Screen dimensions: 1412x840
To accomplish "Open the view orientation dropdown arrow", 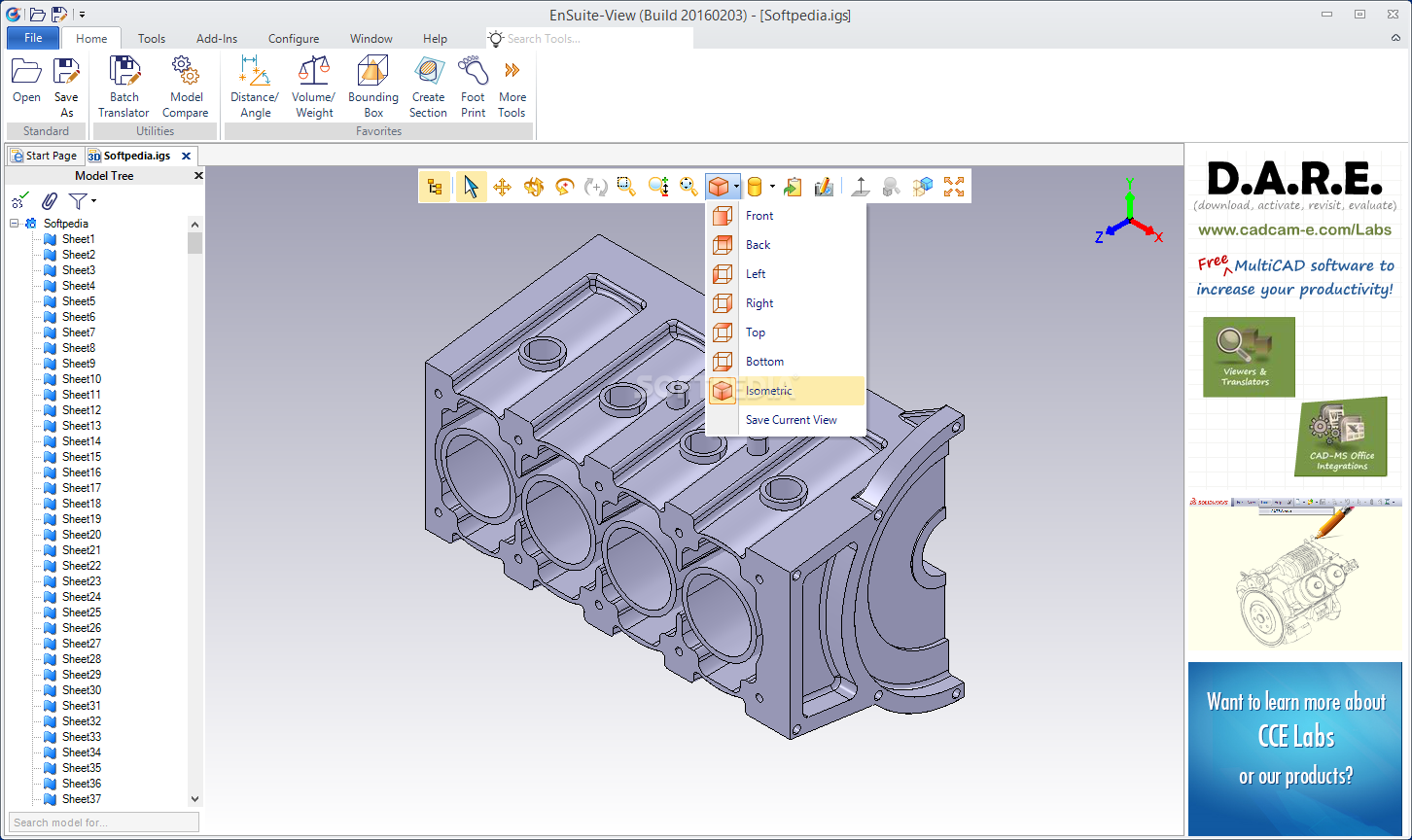I will 737,187.
